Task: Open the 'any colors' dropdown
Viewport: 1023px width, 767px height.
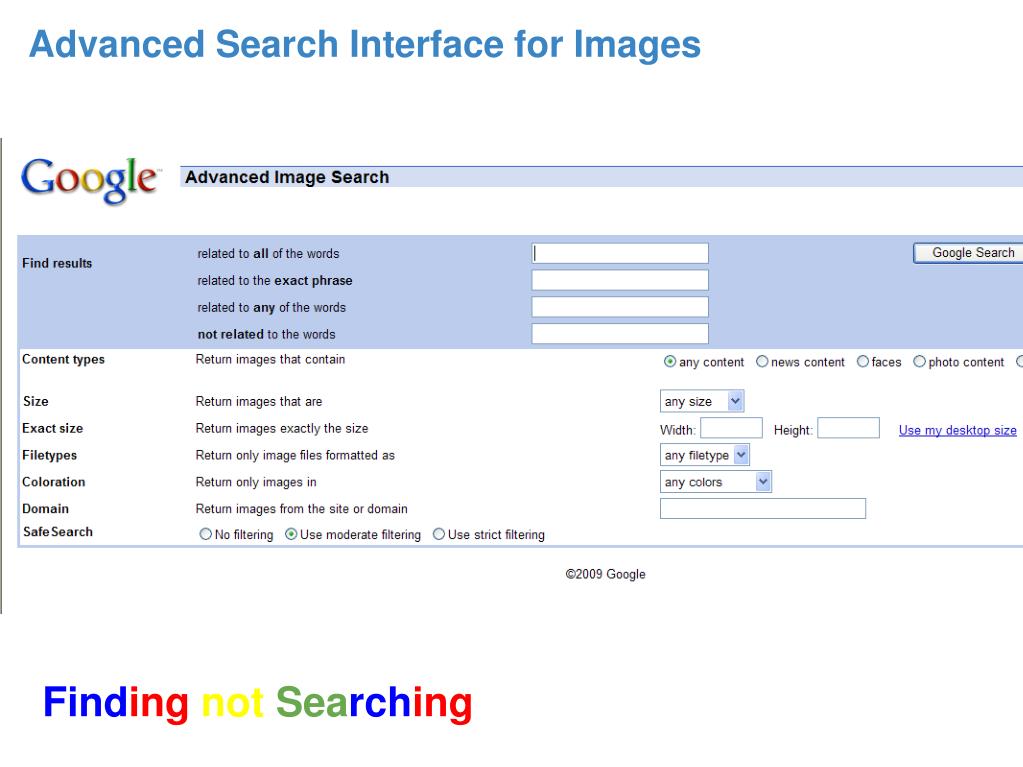Action: click(x=716, y=482)
